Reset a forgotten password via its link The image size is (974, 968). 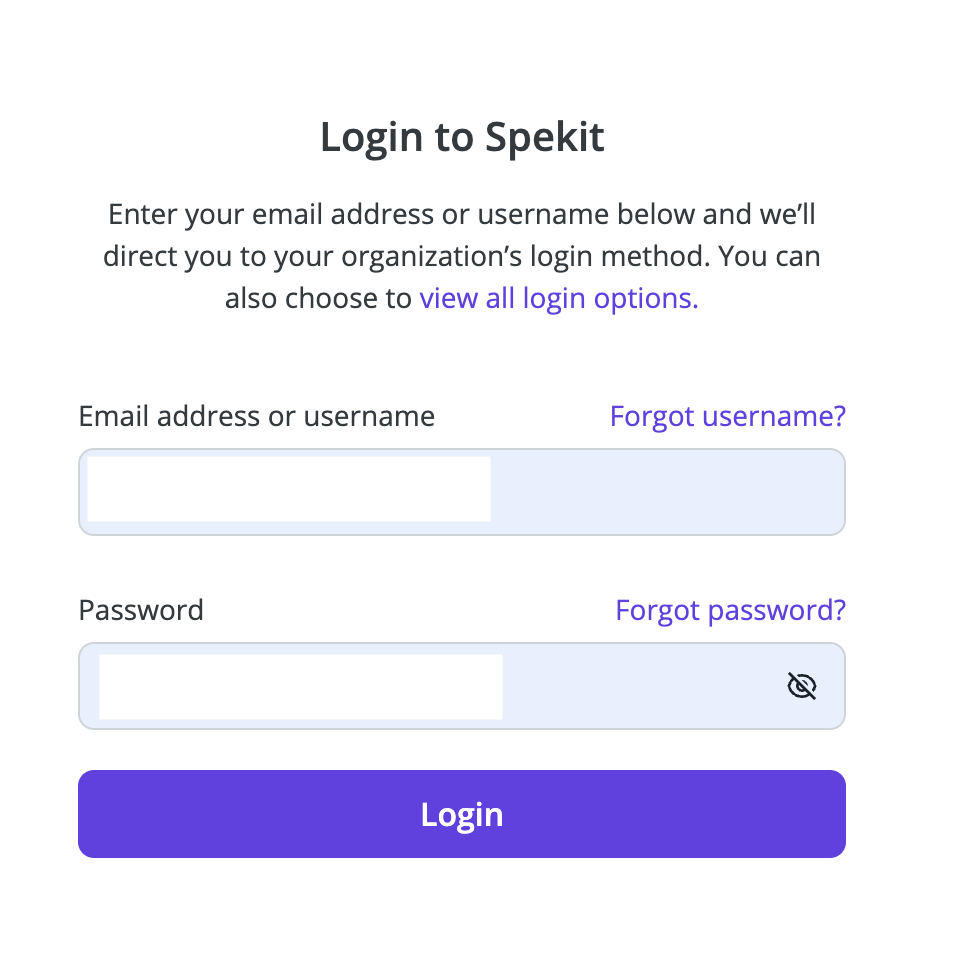[x=730, y=610]
